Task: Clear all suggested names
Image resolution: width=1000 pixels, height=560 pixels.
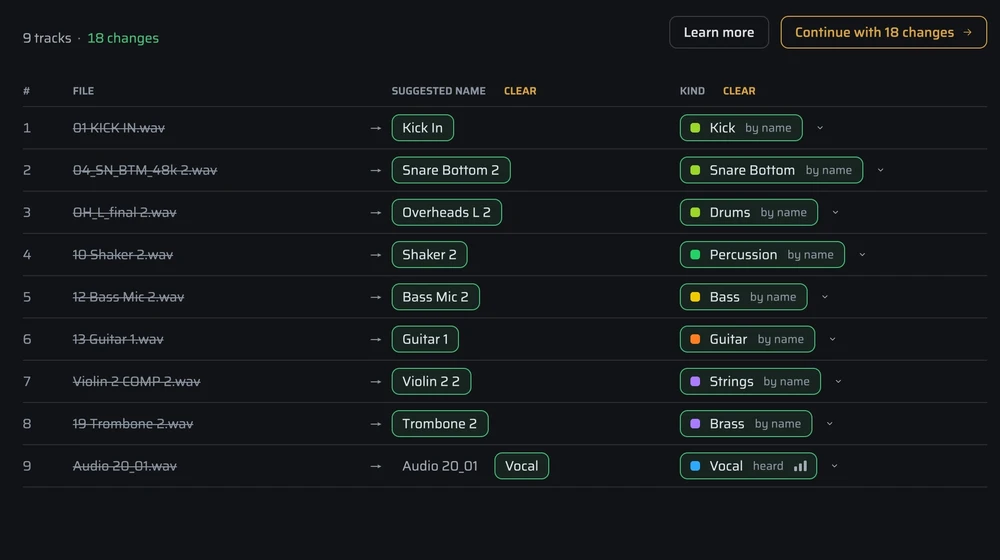Action: 520,91
